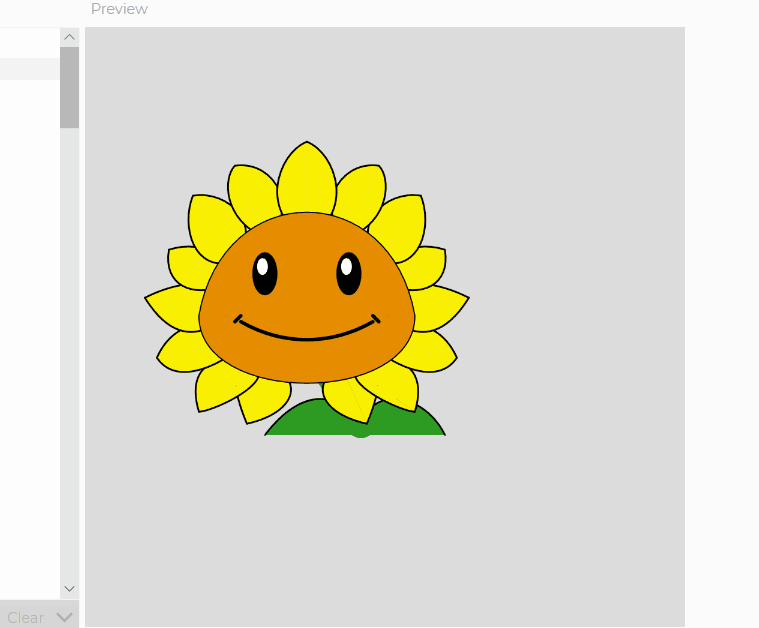Image resolution: width=759 pixels, height=628 pixels.
Task: Open the dropdown chevron next to Clear
Action: coord(64,617)
